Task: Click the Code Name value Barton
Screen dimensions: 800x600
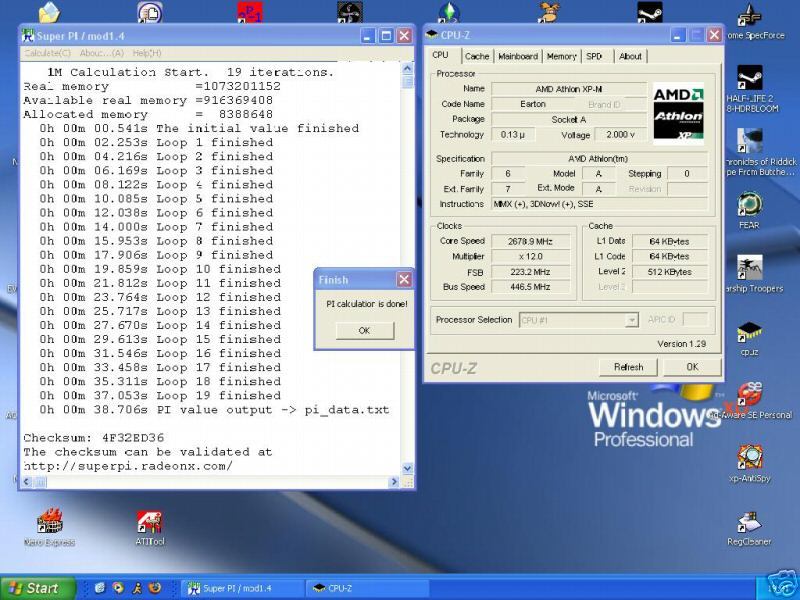Action: tap(533, 104)
